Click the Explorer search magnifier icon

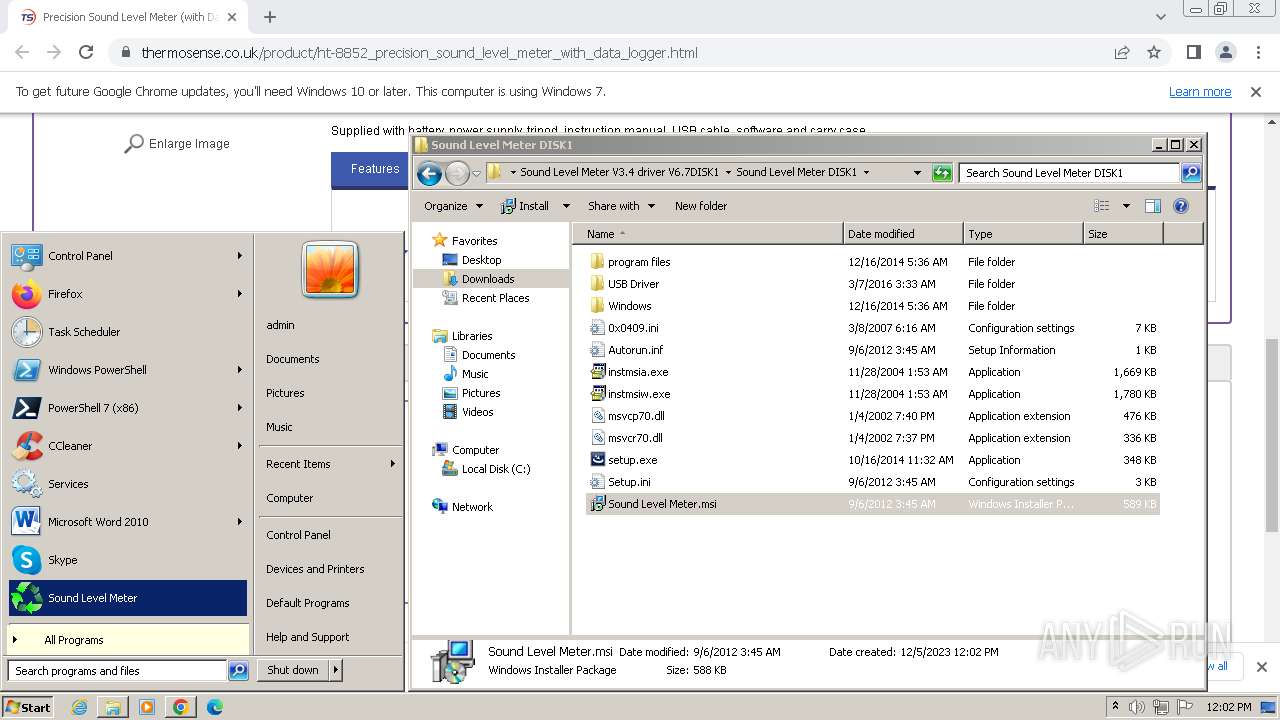pos(1191,173)
